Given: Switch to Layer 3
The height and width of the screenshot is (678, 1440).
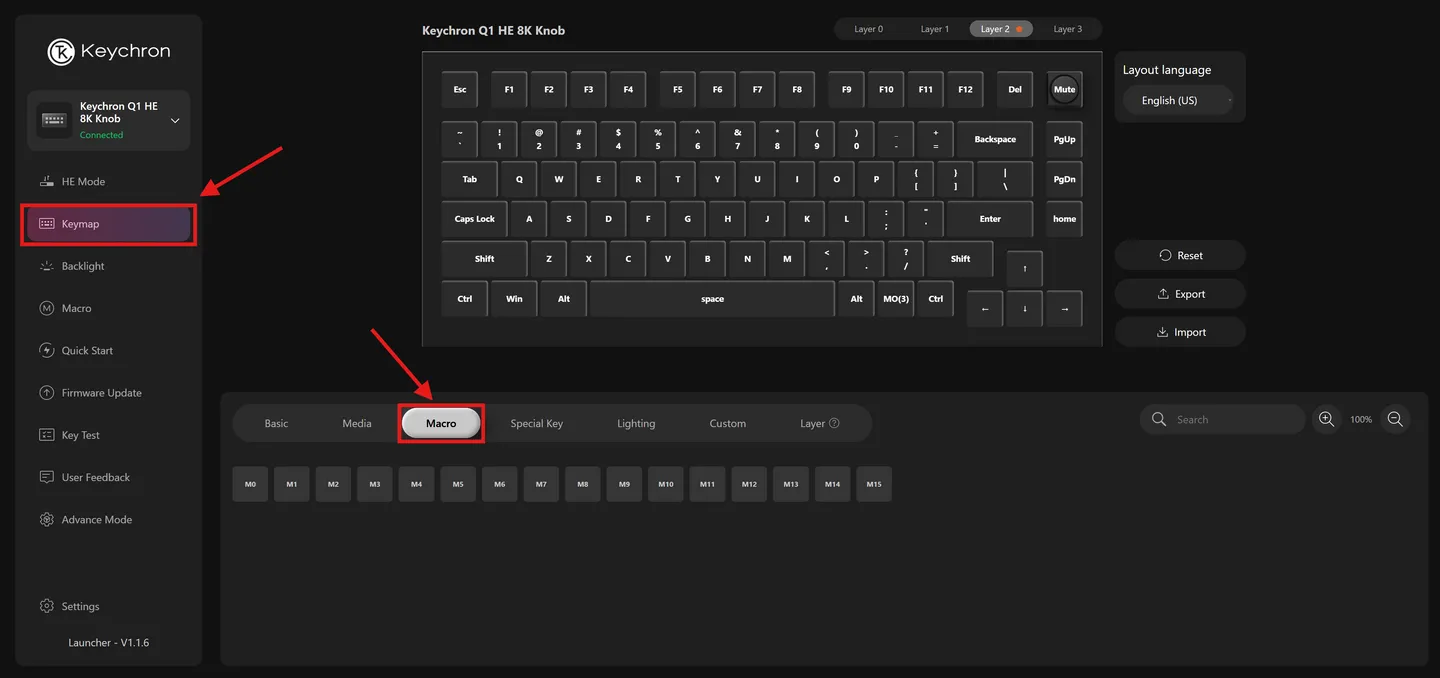Looking at the screenshot, I should click(1067, 29).
